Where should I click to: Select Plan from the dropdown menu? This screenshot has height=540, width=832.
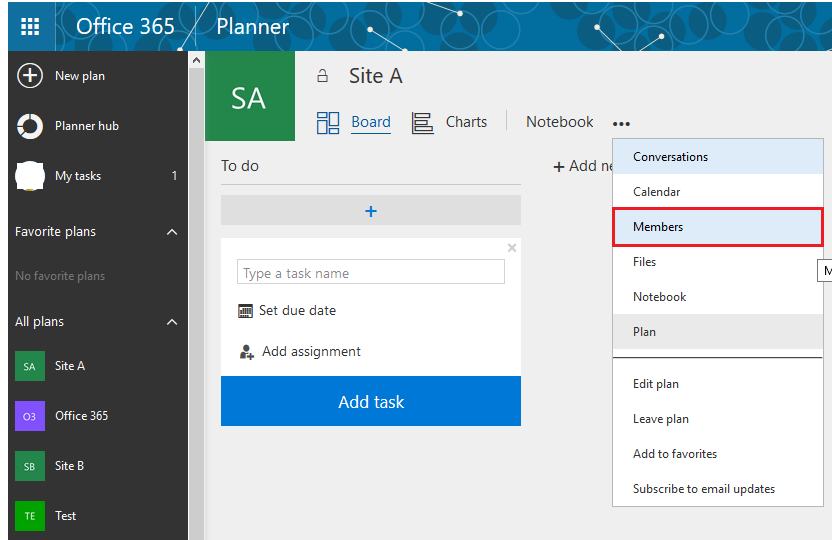[x=718, y=332]
